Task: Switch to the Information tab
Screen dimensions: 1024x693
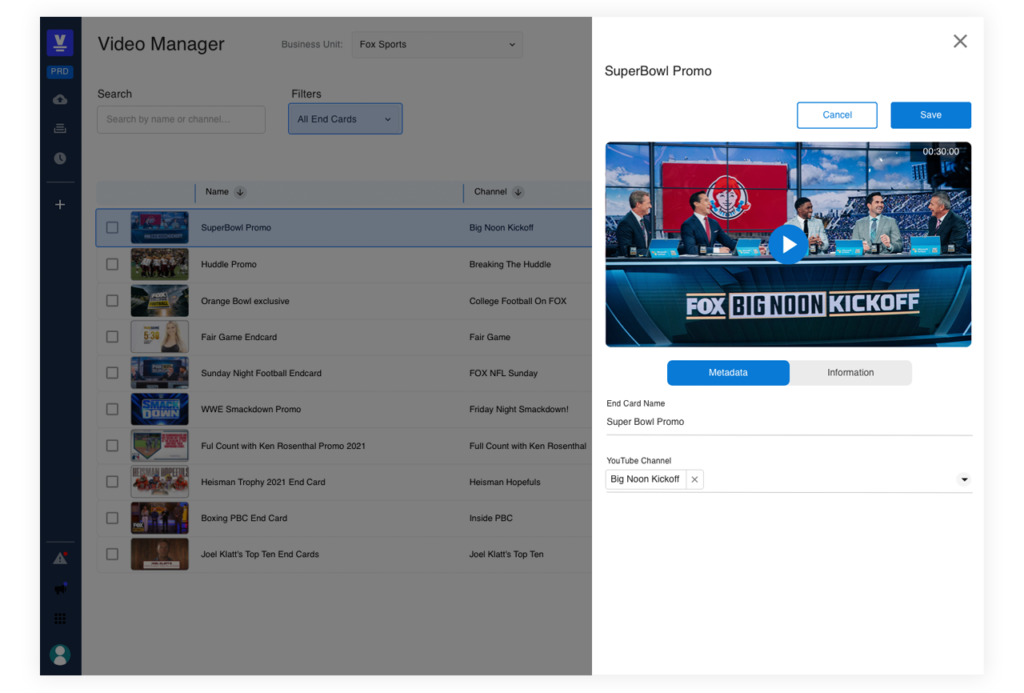Action: pos(850,373)
